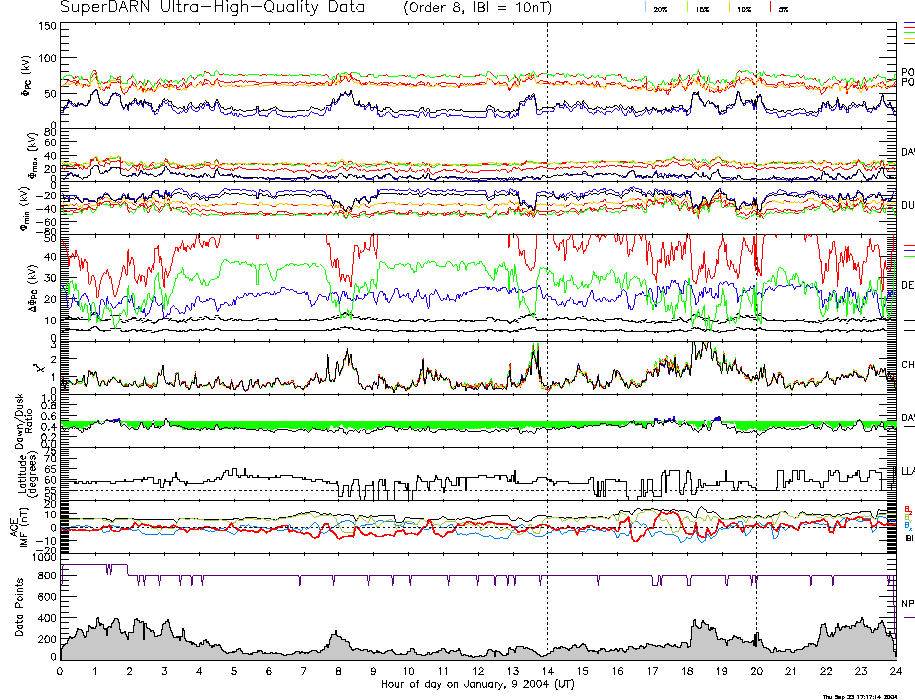This screenshot has height=700, width=915.
Task: Click the ΔΦPC (kV) axis label
Action: tap(32, 287)
